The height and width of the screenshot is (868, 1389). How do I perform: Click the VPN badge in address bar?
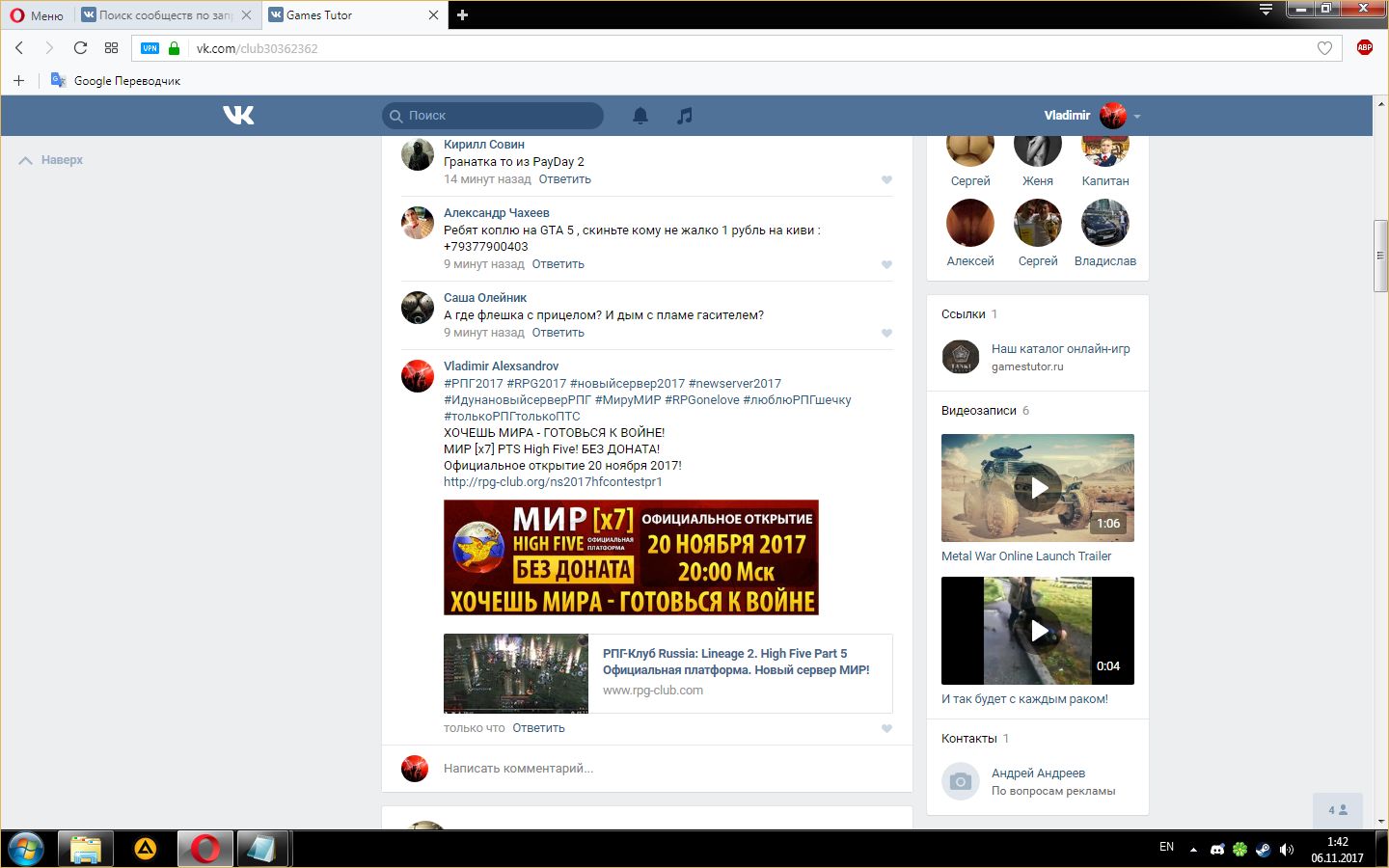pos(150,48)
